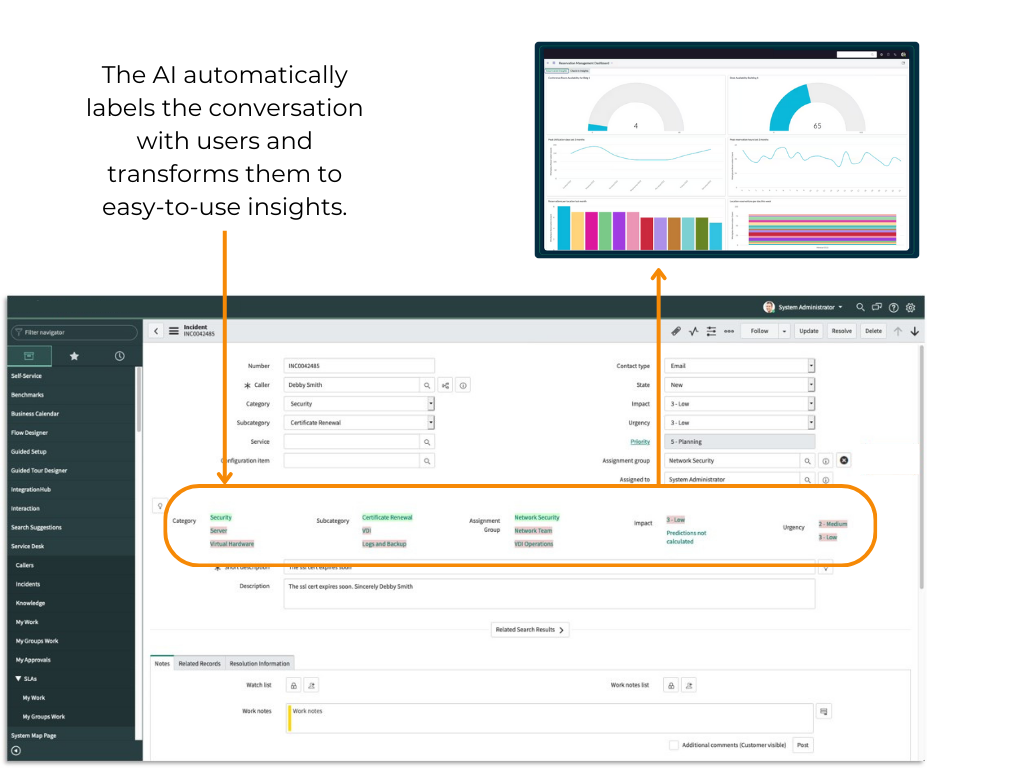
Task: Open Subcategory dropdown showing Certificate Renewal
Action: 359,423
